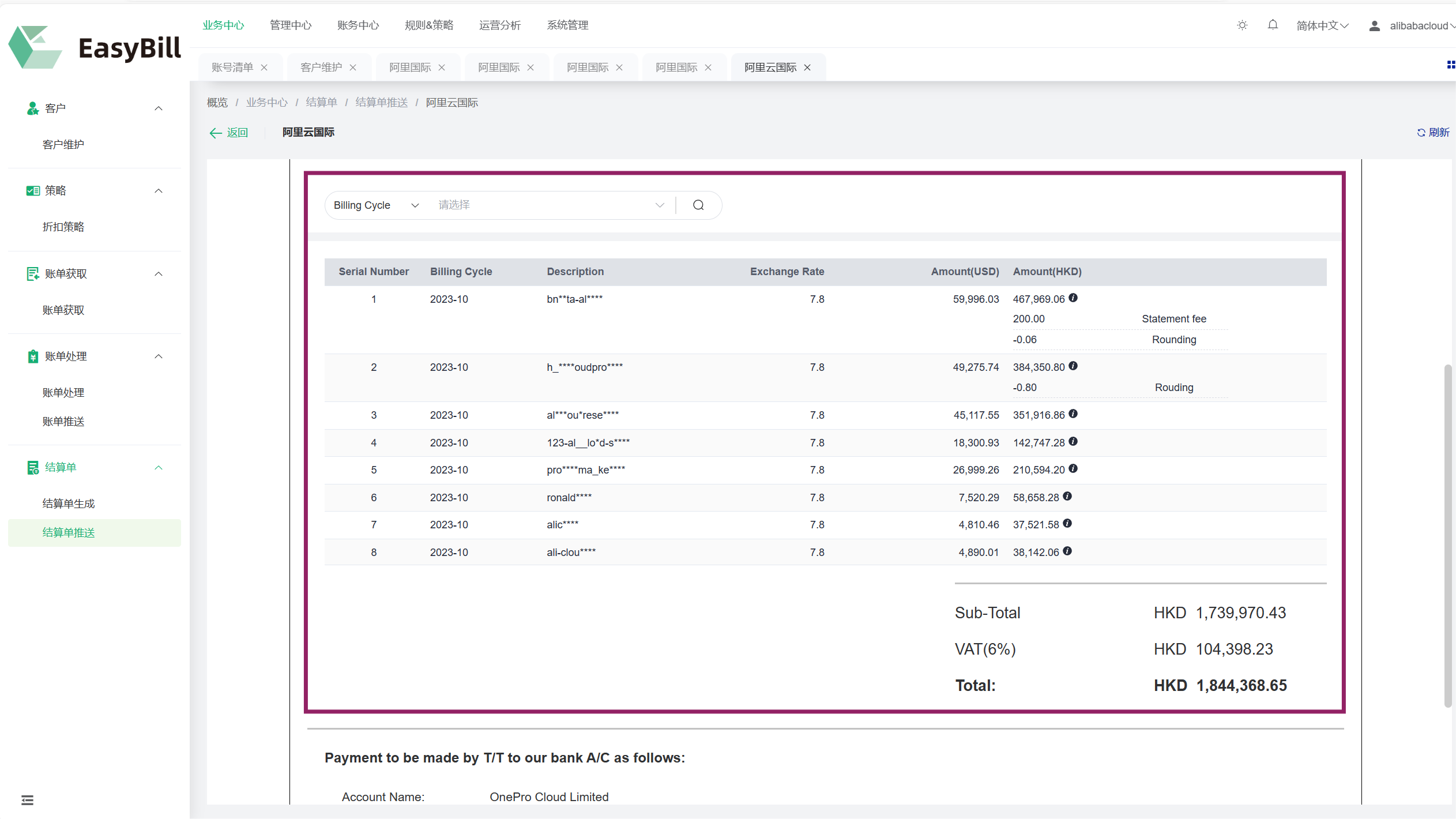The height and width of the screenshot is (819, 1456).
Task: Click the info icon next to 467,969.06
Action: (x=1073, y=298)
